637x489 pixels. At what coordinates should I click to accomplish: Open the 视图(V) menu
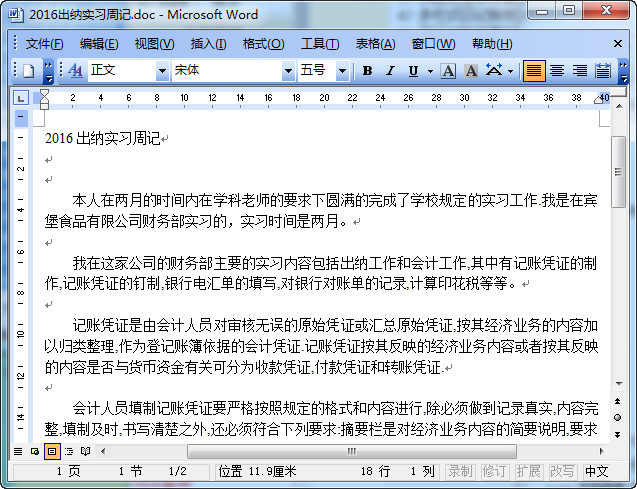[154, 43]
